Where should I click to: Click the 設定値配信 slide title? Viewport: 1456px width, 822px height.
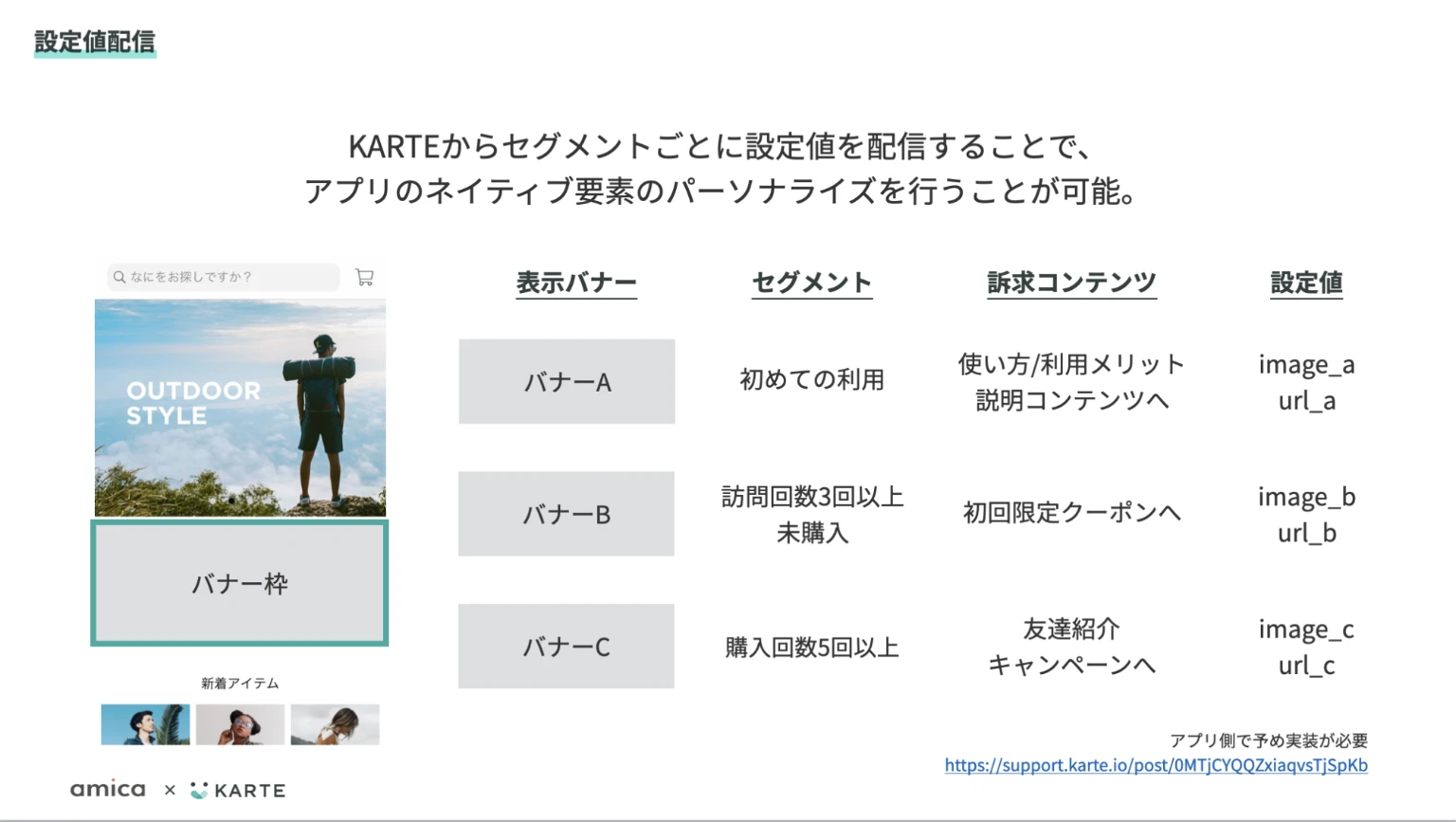coord(95,42)
